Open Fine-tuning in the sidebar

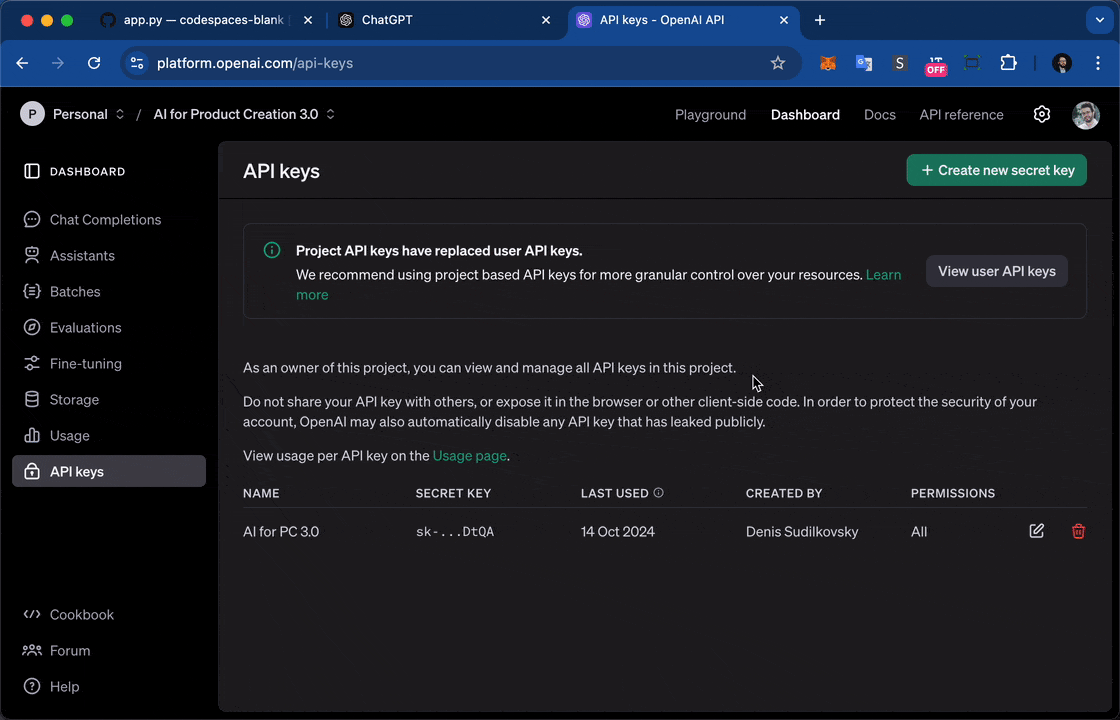109,364
